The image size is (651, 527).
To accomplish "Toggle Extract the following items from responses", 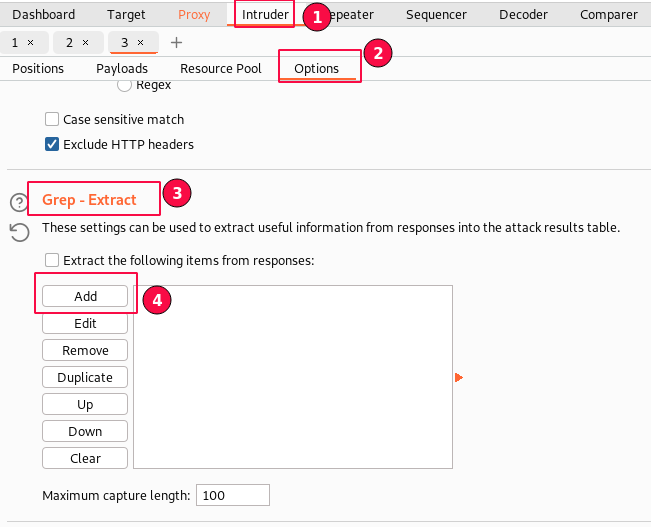I will point(52,261).
